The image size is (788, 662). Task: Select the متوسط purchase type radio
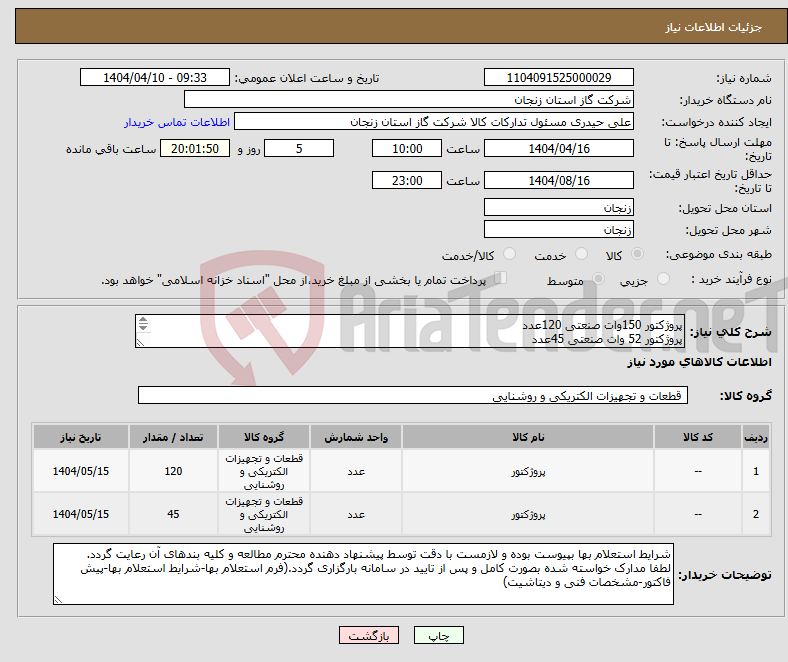tap(598, 278)
